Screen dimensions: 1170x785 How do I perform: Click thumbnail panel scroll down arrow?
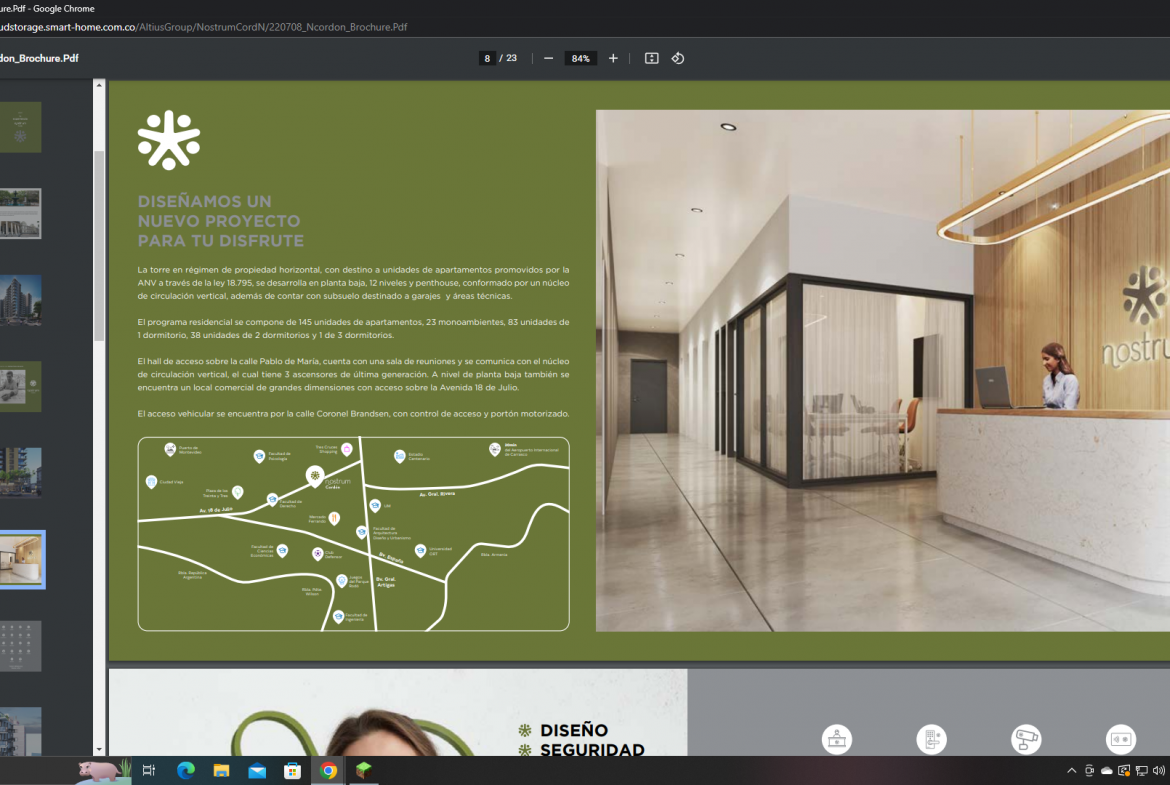[99, 749]
